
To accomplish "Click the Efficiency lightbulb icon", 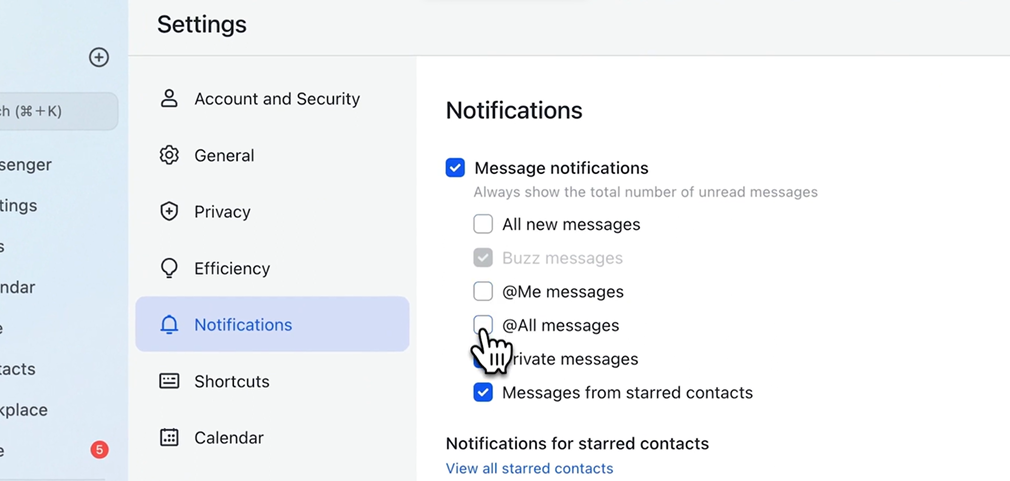I will point(169,268).
